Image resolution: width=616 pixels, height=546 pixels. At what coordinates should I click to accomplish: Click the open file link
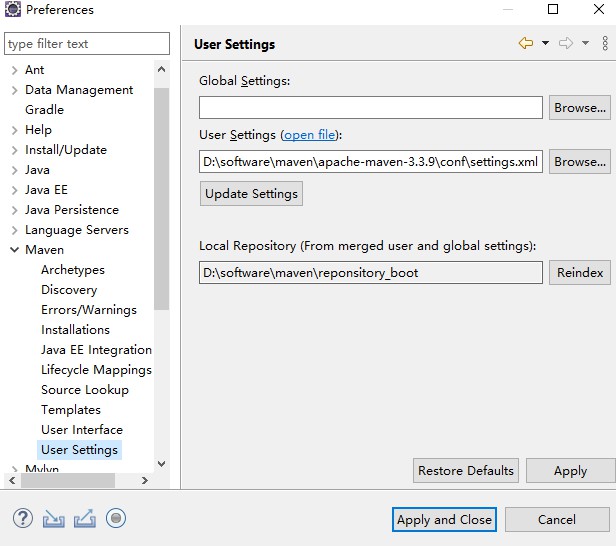coord(310,135)
